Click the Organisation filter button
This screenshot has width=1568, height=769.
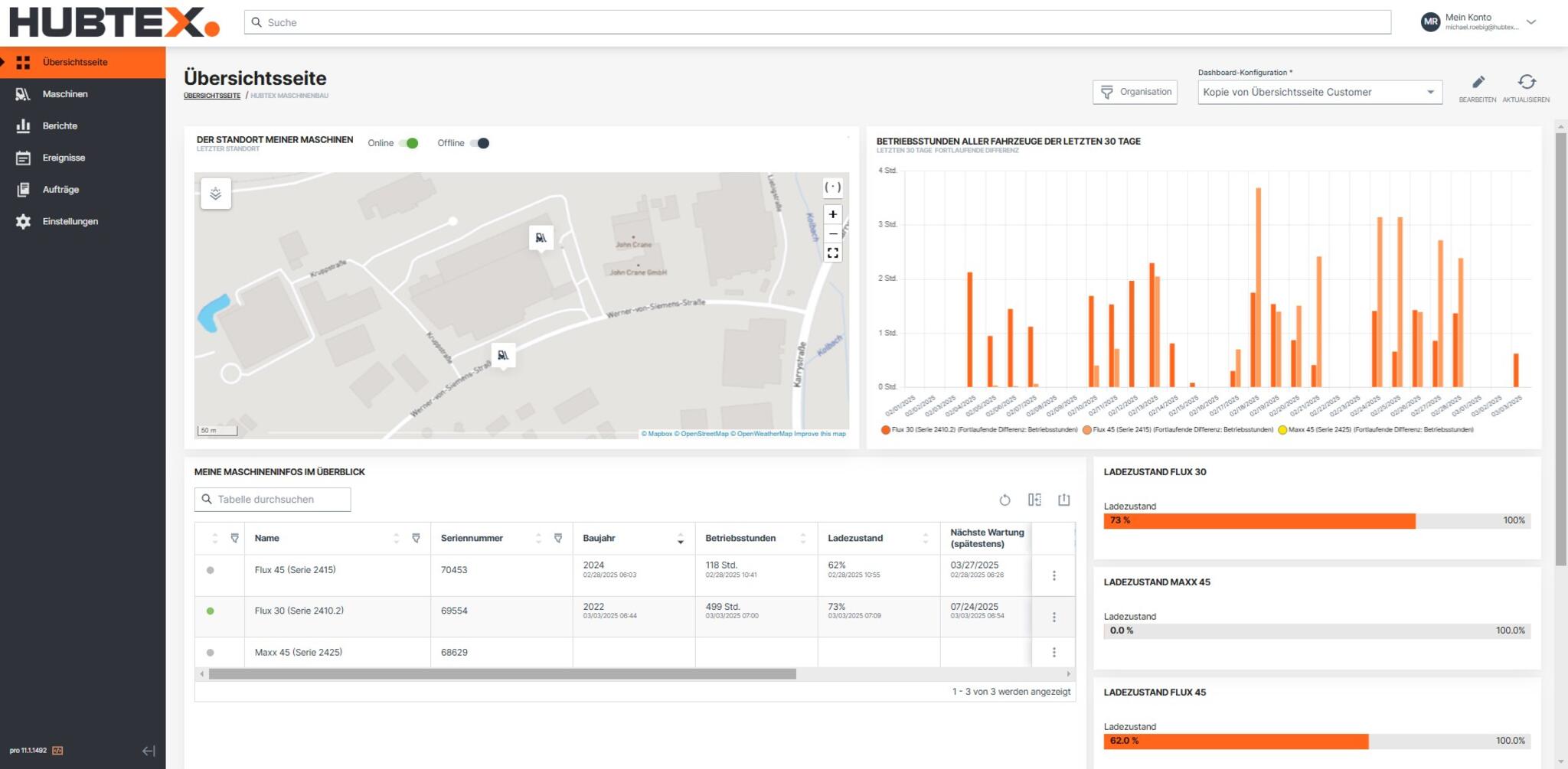point(1135,92)
